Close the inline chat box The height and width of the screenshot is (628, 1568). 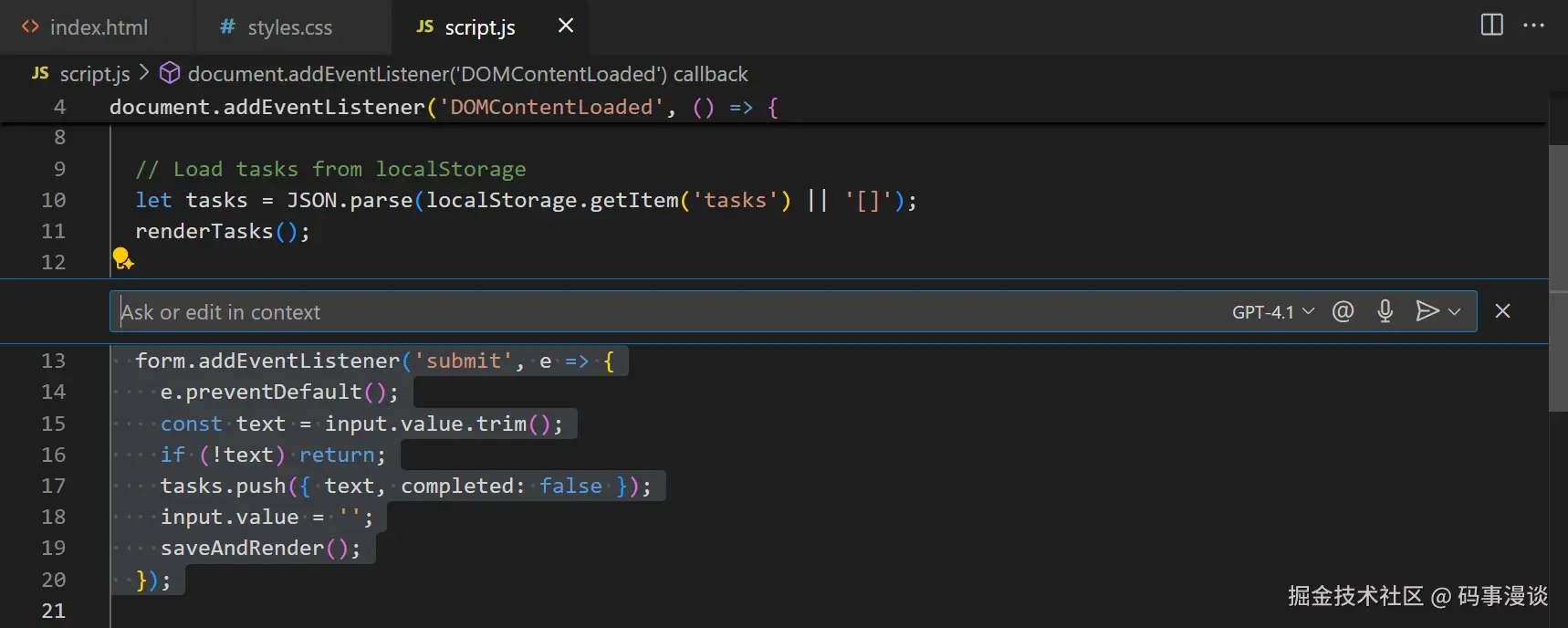(x=1502, y=311)
